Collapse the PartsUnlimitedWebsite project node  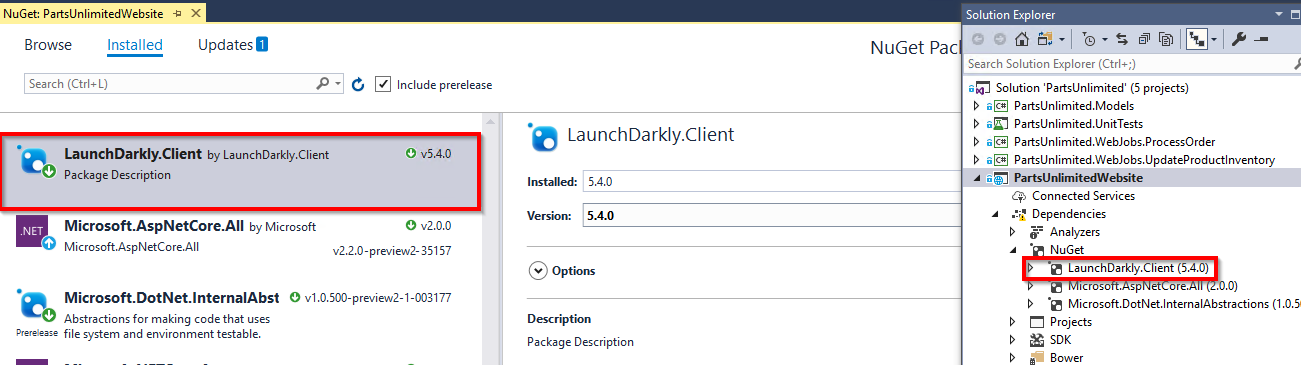coord(976,178)
